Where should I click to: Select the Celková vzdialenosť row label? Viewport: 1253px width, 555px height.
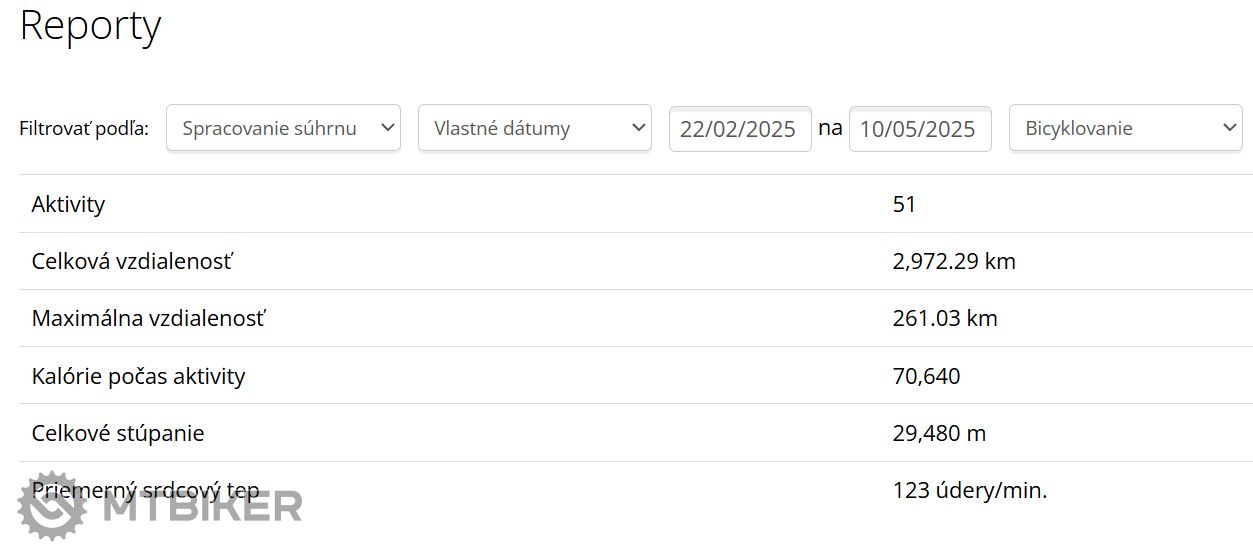coord(132,262)
